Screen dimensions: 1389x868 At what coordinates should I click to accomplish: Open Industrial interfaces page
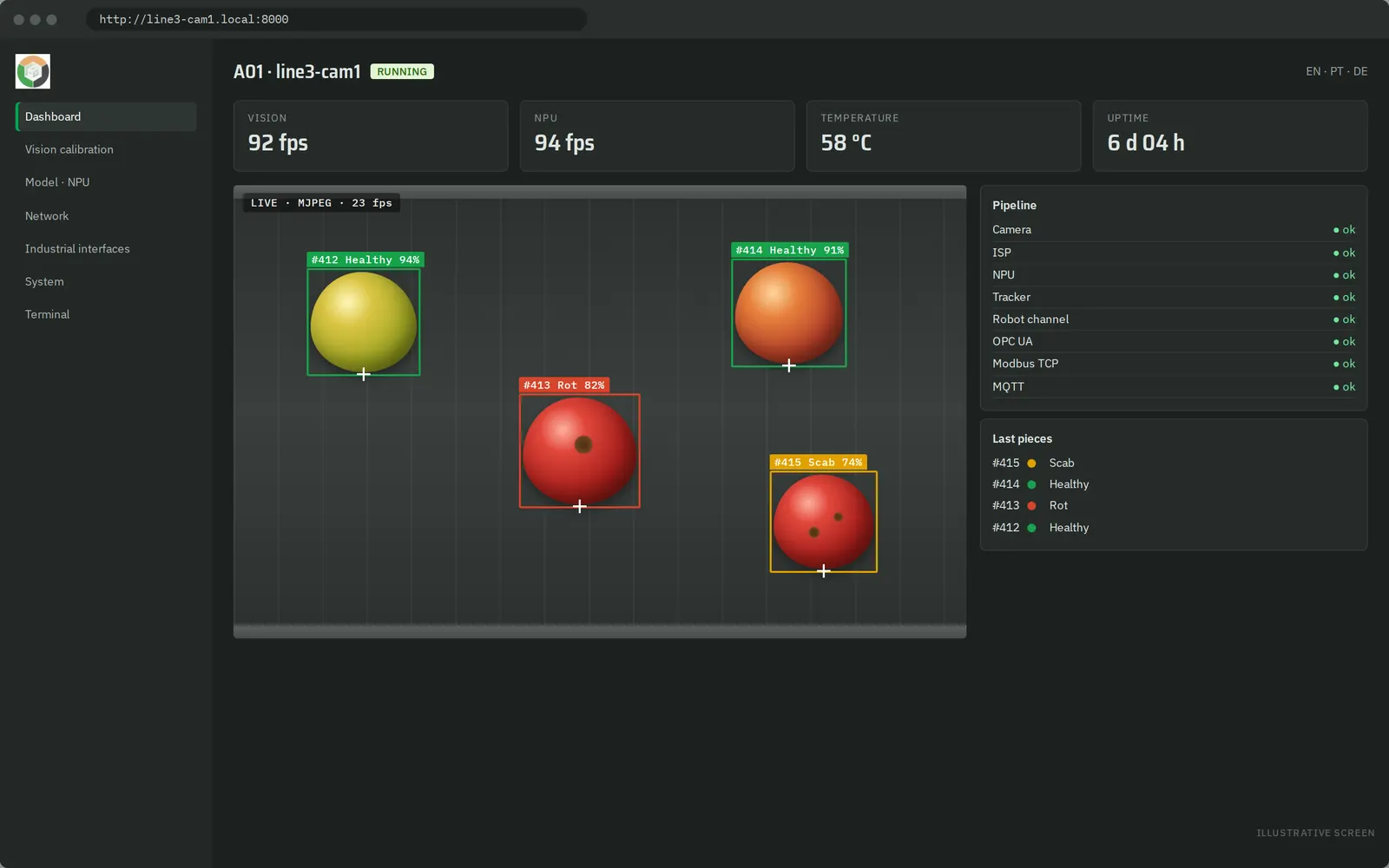click(x=106, y=248)
